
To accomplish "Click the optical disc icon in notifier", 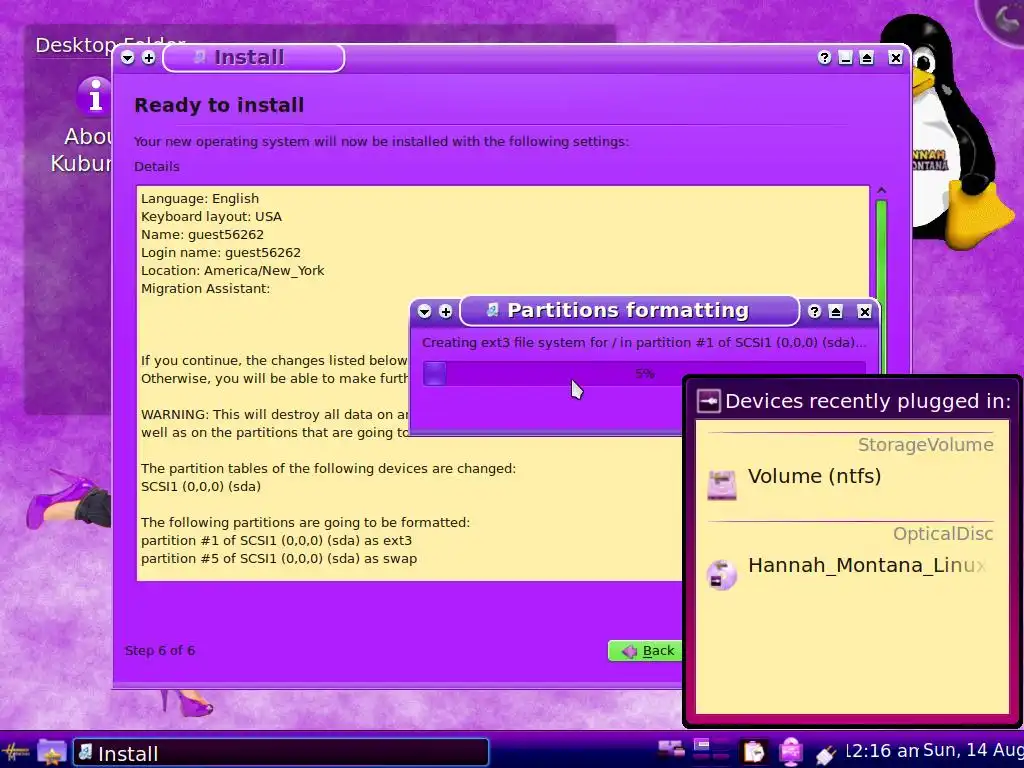I will [722, 574].
